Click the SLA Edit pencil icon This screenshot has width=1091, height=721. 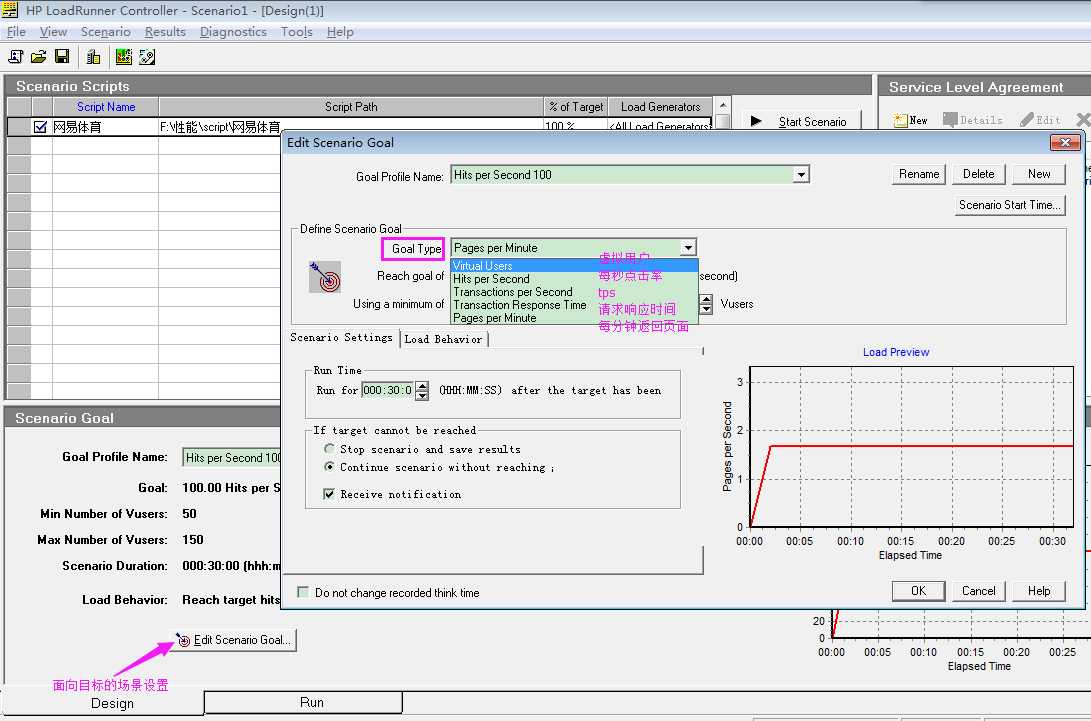pos(1026,120)
